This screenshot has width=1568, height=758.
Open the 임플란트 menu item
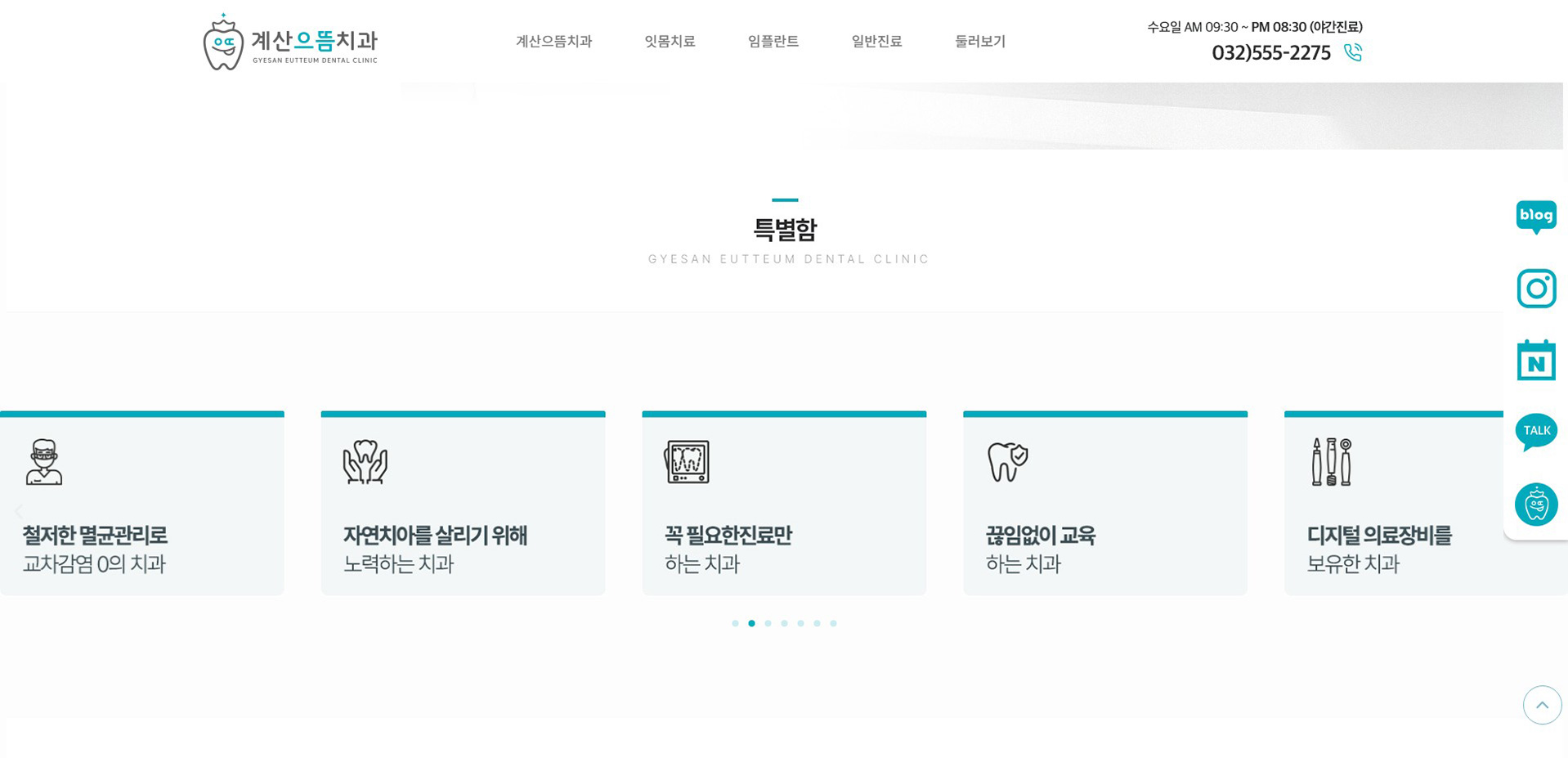point(773,41)
